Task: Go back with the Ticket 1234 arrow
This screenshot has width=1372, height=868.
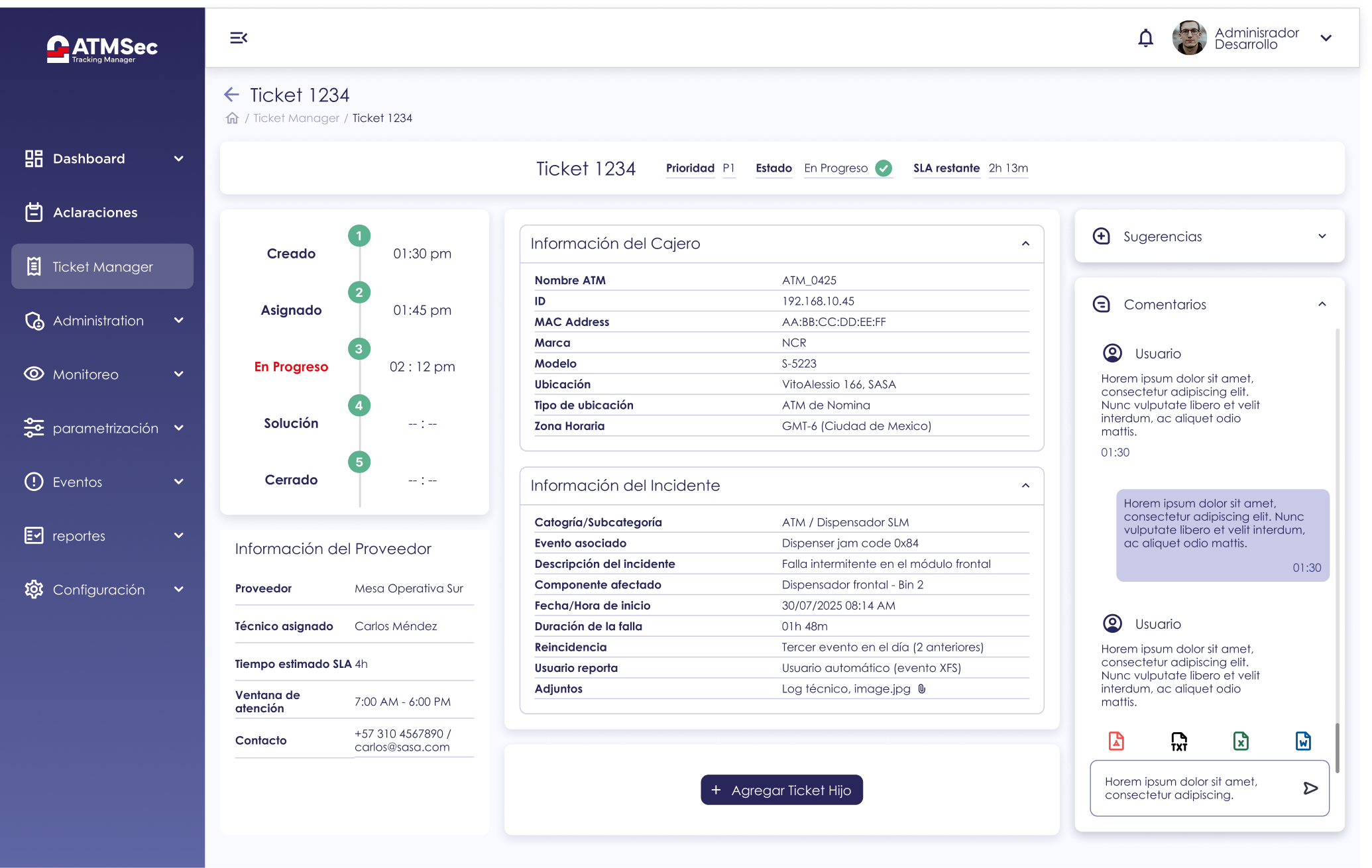Action: pyautogui.click(x=231, y=95)
